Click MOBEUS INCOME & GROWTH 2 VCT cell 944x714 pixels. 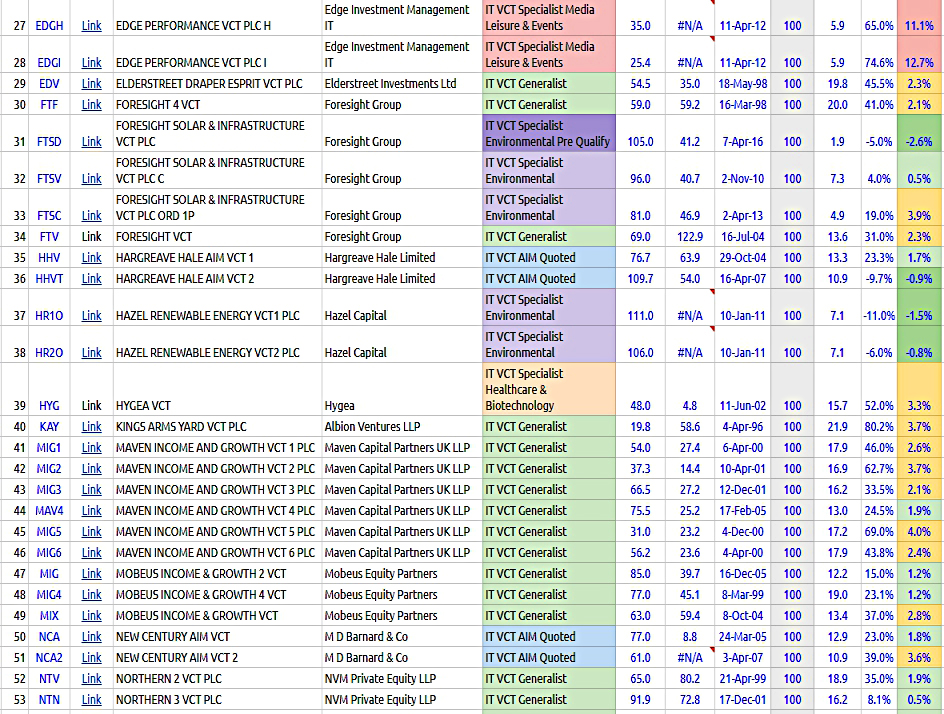pyautogui.click(x=217, y=574)
